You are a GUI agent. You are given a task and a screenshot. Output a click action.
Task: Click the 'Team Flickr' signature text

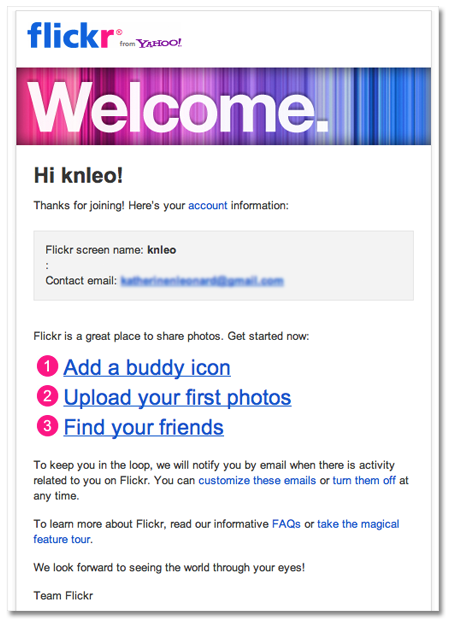[63, 595]
